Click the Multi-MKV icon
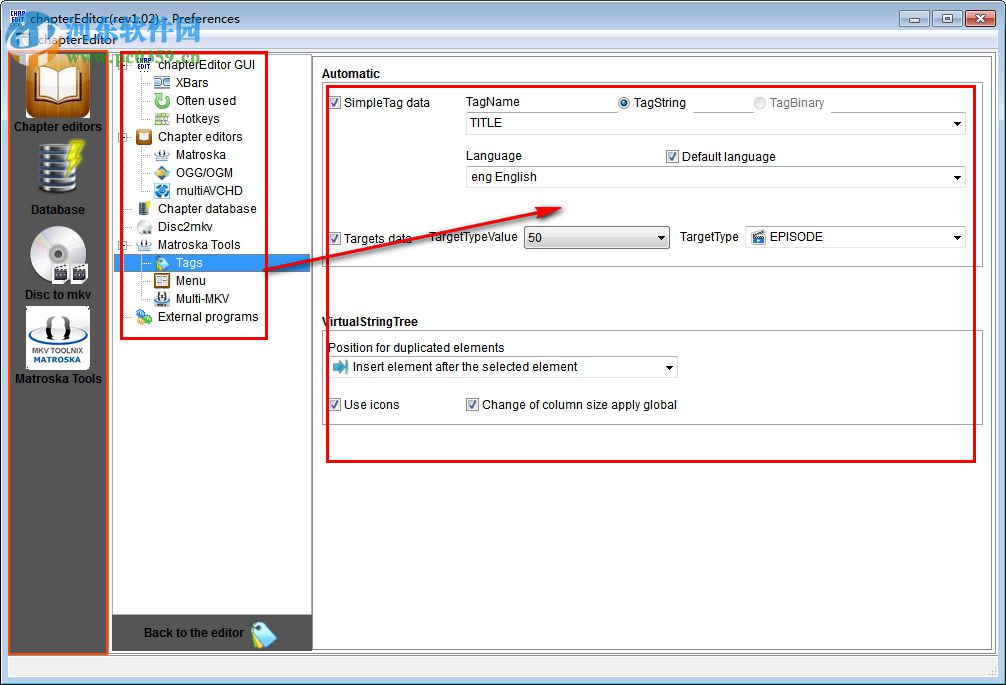Screen dimensions: 1006x685 pos(162,299)
